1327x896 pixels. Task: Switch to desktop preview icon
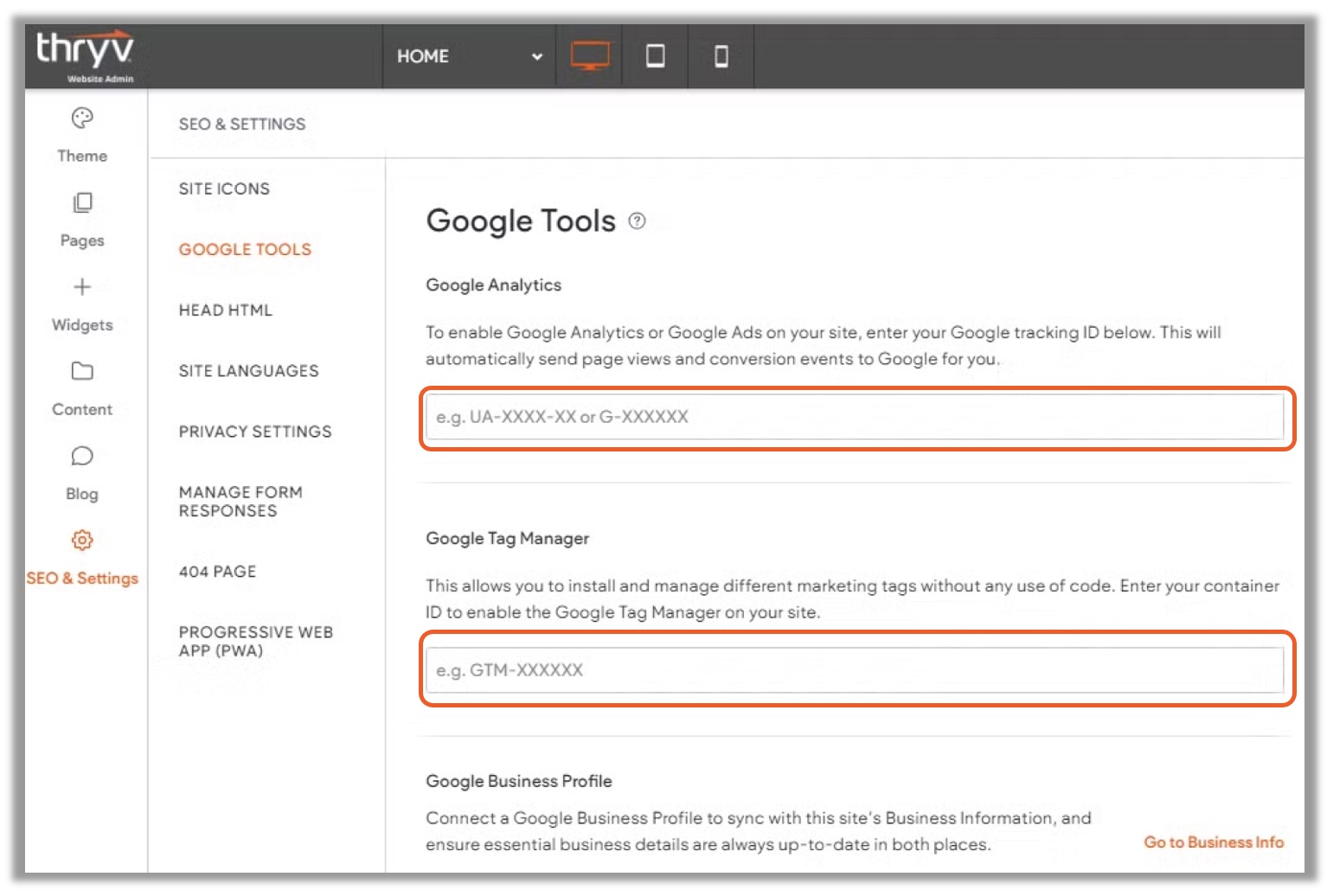point(590,56)
